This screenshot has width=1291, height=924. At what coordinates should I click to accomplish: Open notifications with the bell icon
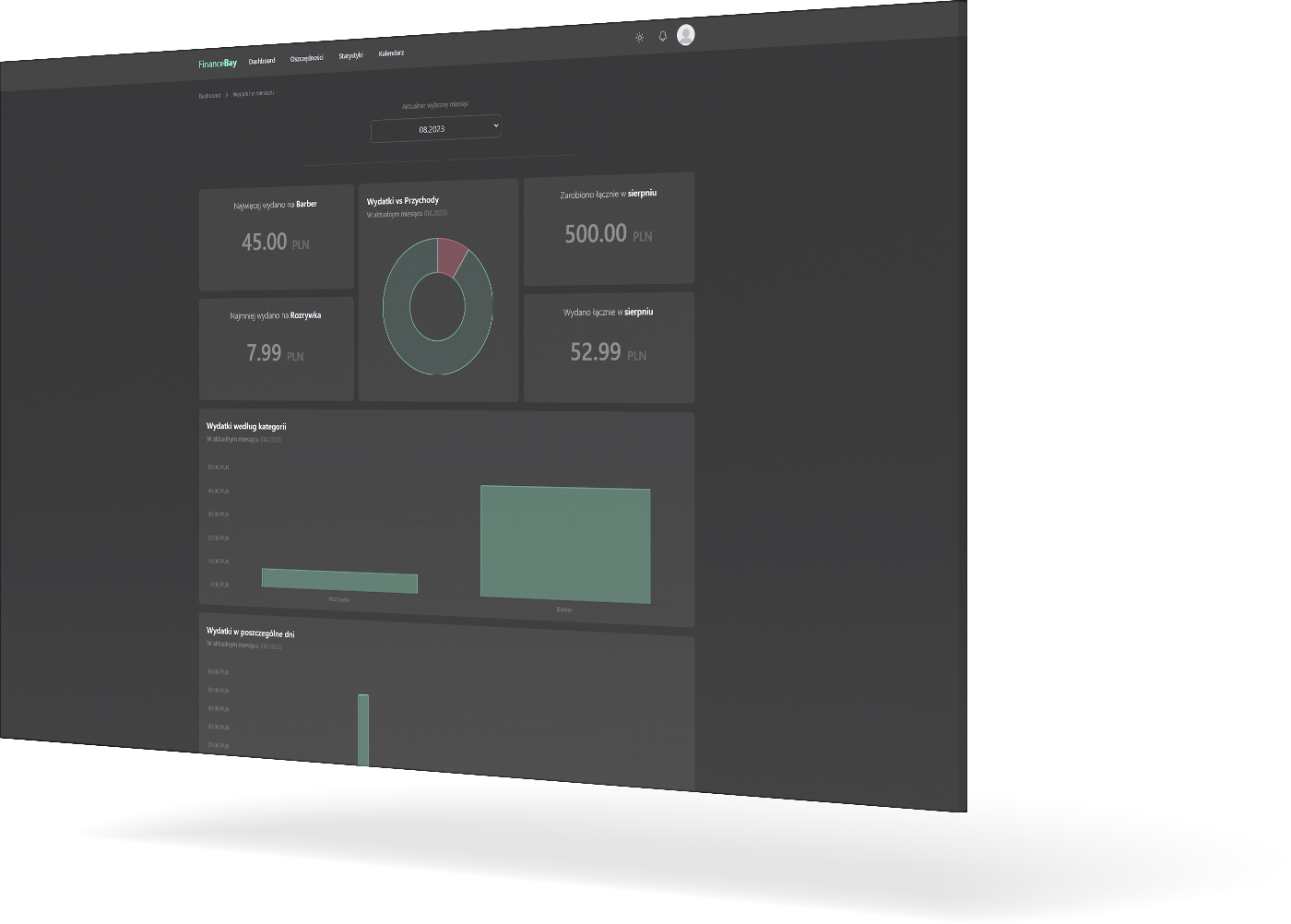coord(662,37)
